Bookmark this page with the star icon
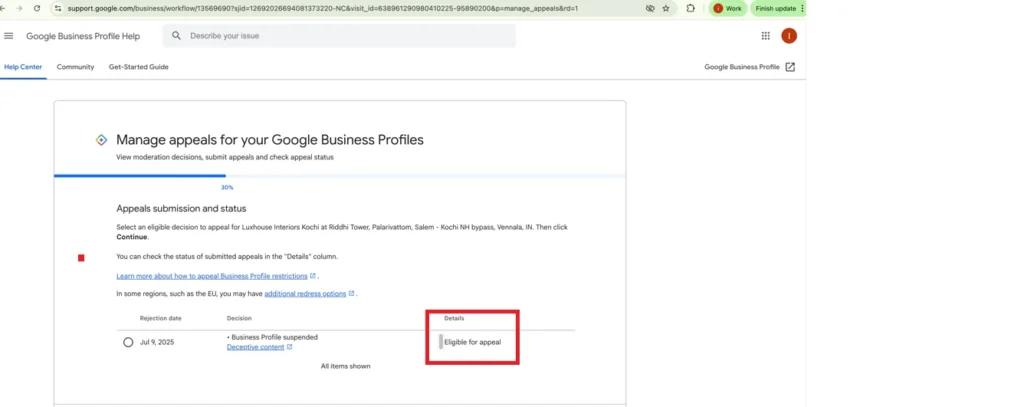This screenshot has height=407, width=1024. 666,8
